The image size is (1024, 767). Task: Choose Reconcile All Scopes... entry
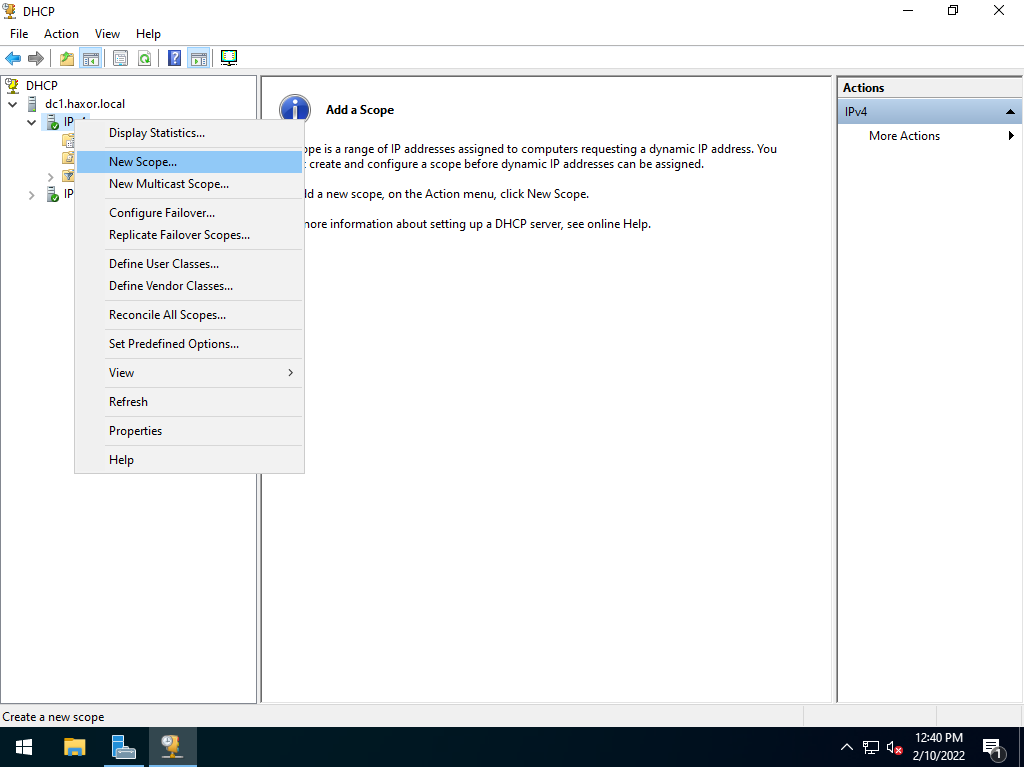189,315
